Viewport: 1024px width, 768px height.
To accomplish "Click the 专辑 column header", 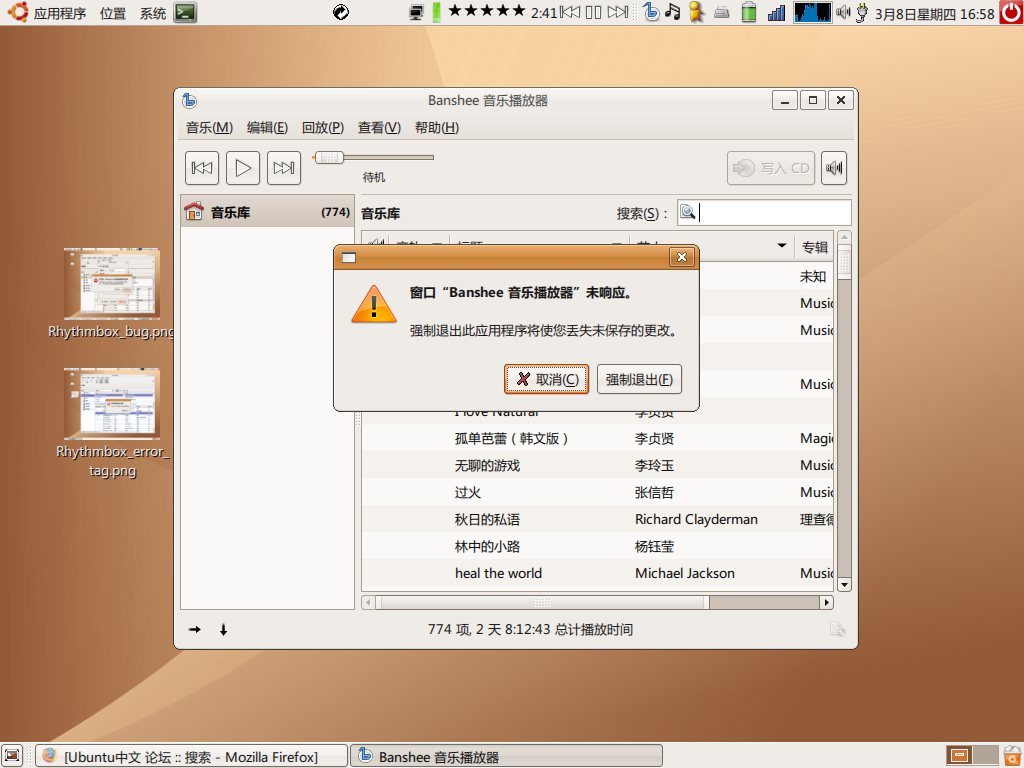I will [814, 247].
